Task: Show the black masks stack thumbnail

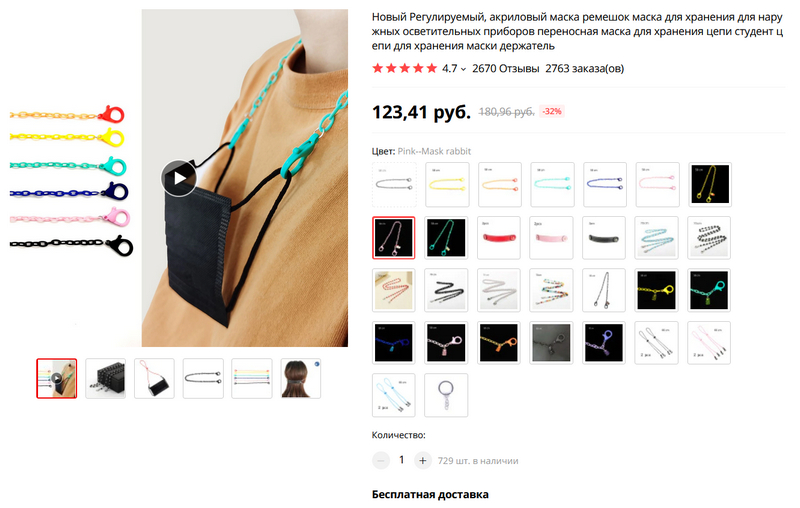Action: pyautogui.click(x=106, y=378)
